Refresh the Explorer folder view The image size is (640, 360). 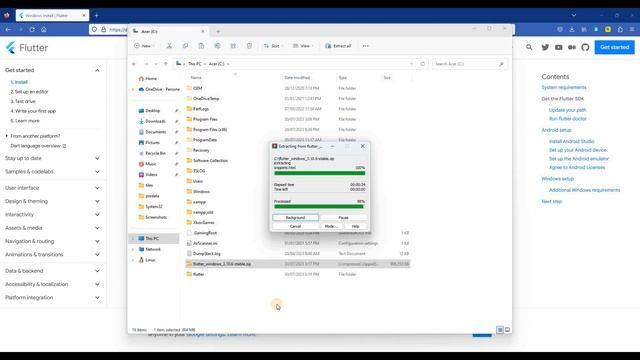tap(422, 64)
